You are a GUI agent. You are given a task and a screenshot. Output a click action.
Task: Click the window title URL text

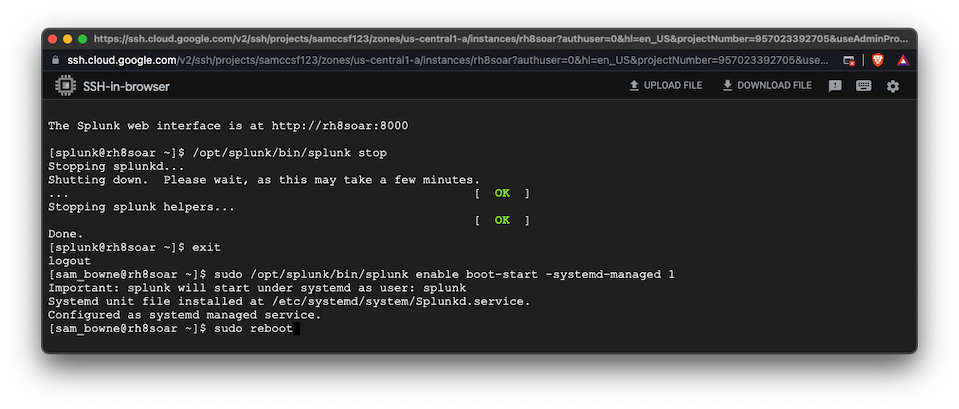pyautogui.click(x=500, y=39)
